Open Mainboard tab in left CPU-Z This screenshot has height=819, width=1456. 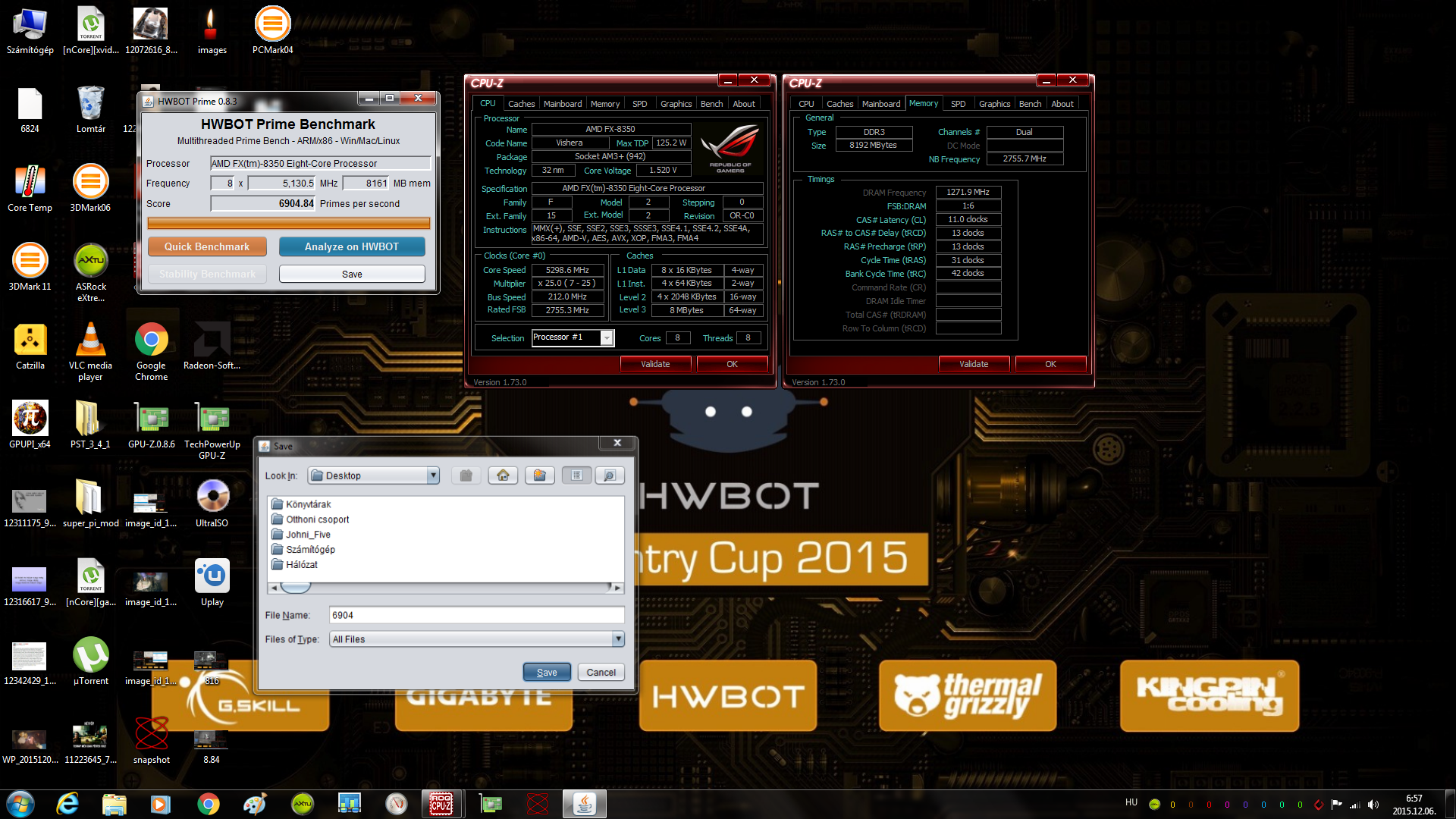click(x=563, y=104)
